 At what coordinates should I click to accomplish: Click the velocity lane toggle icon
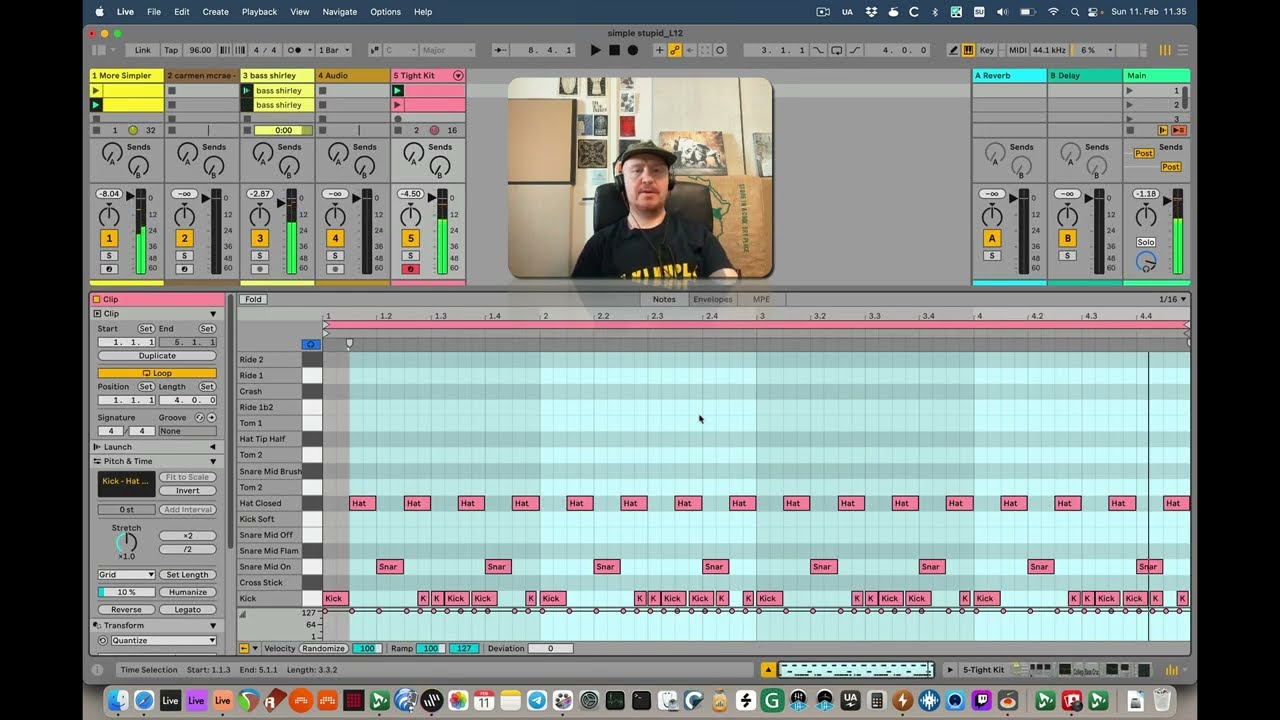click(245, 648)
